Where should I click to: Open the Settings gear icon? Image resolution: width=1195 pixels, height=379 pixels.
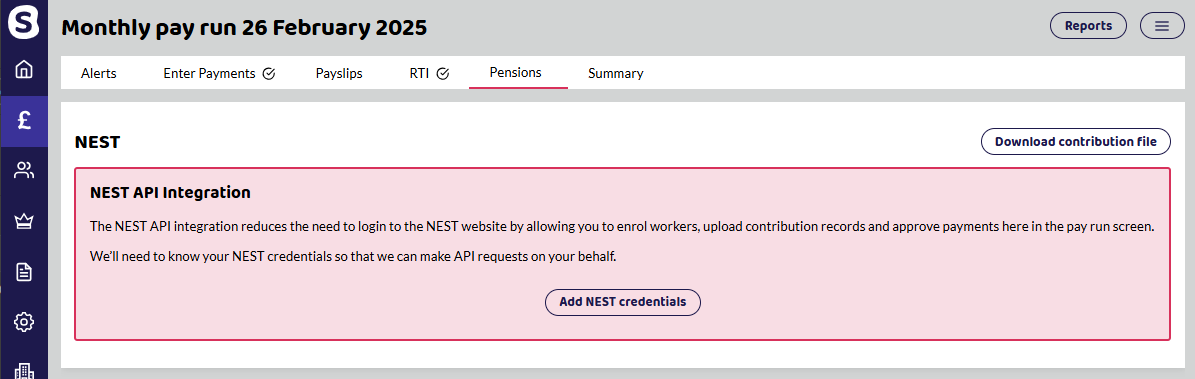click(24, 322)
